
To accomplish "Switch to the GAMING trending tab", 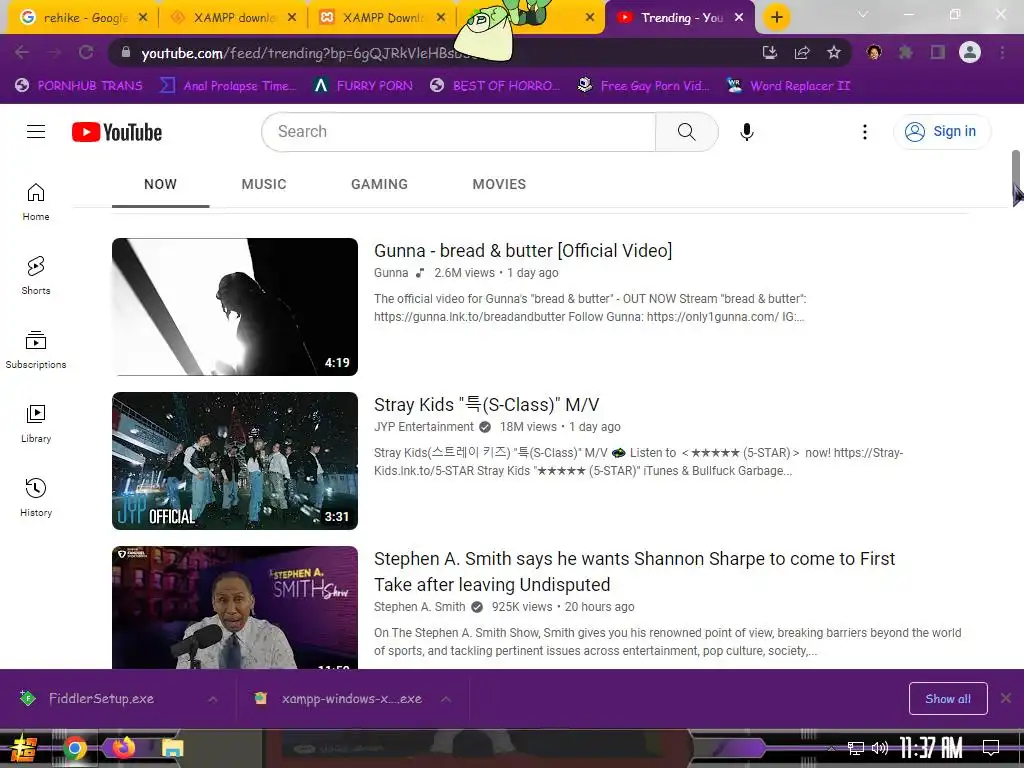I will click(x=379, y=184).
